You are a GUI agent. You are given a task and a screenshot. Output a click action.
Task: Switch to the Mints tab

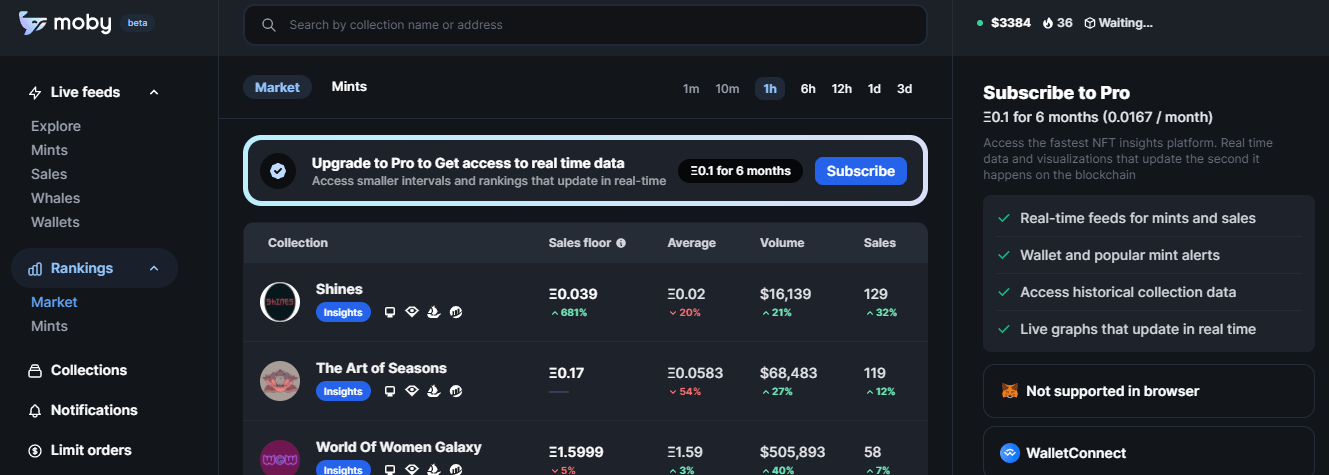[x=349, y=87]
